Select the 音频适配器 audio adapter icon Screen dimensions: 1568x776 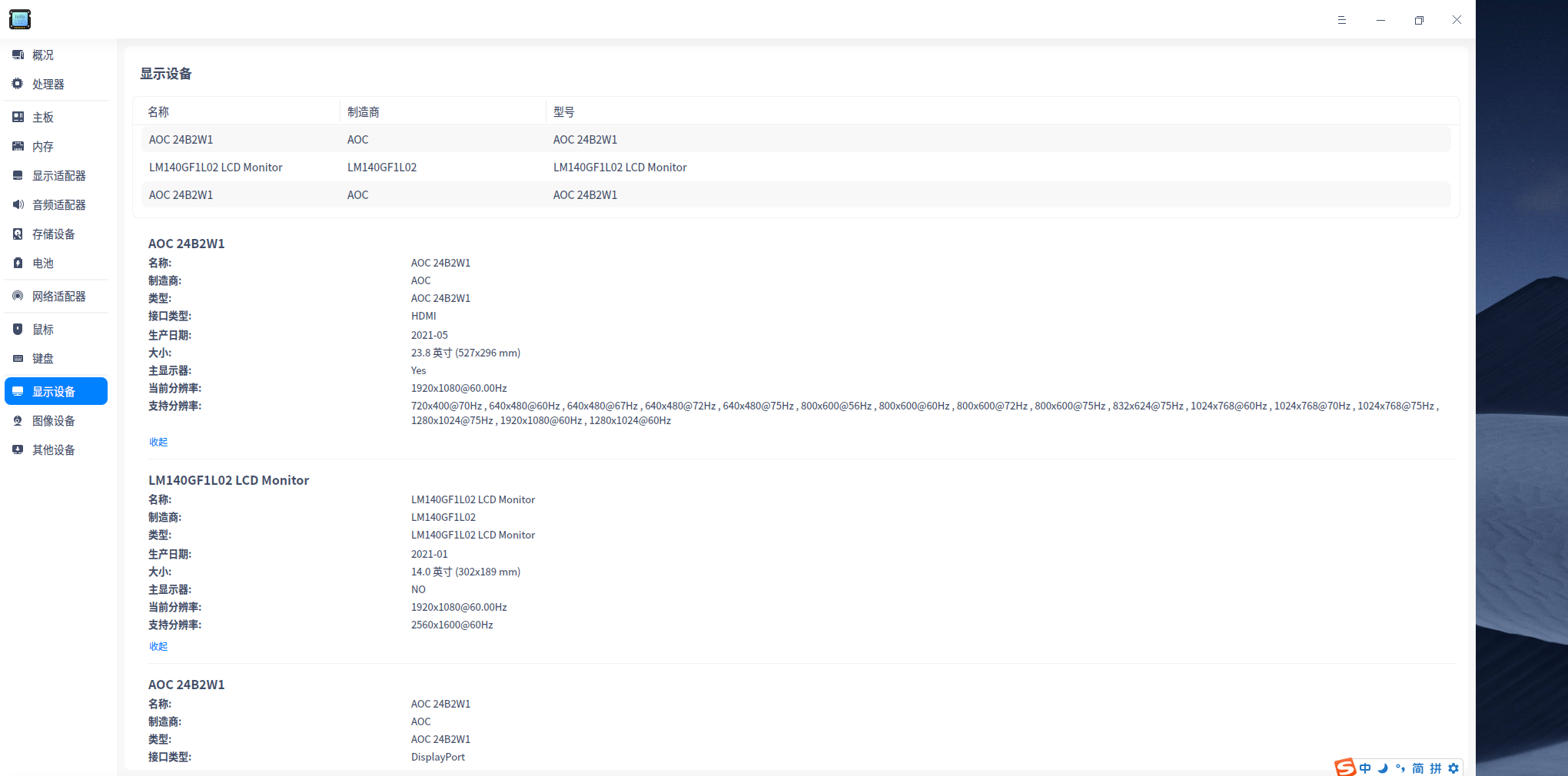18,204
